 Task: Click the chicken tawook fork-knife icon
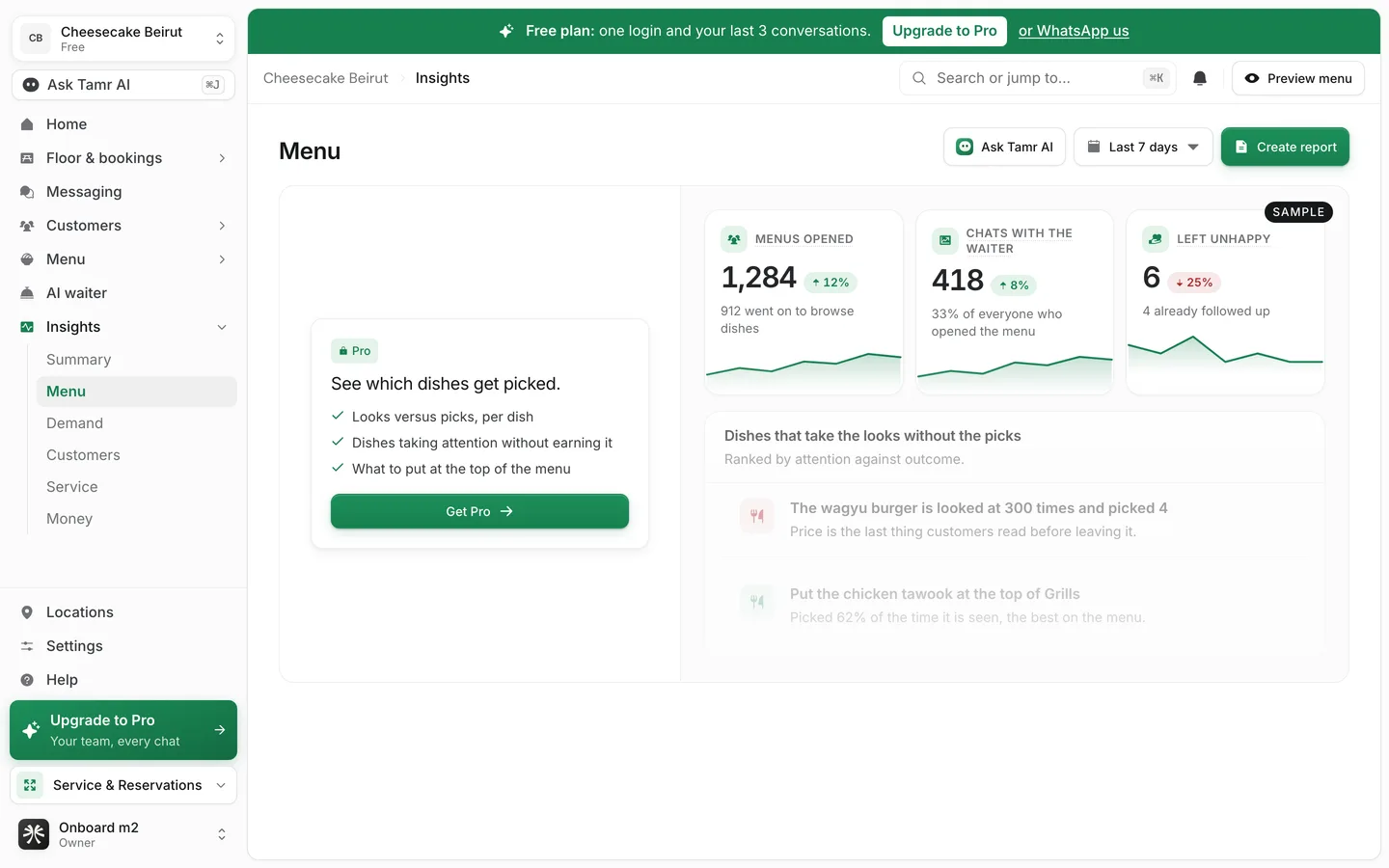[x=757, y=602]
